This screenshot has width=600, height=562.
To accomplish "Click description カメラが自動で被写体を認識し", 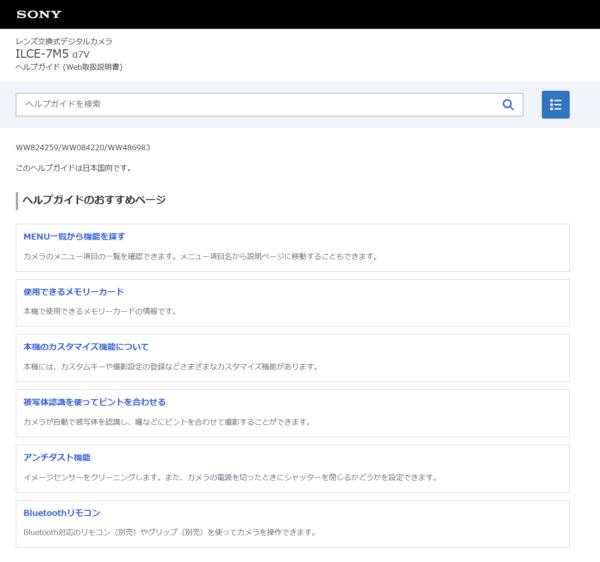I will tap(166, 422).
